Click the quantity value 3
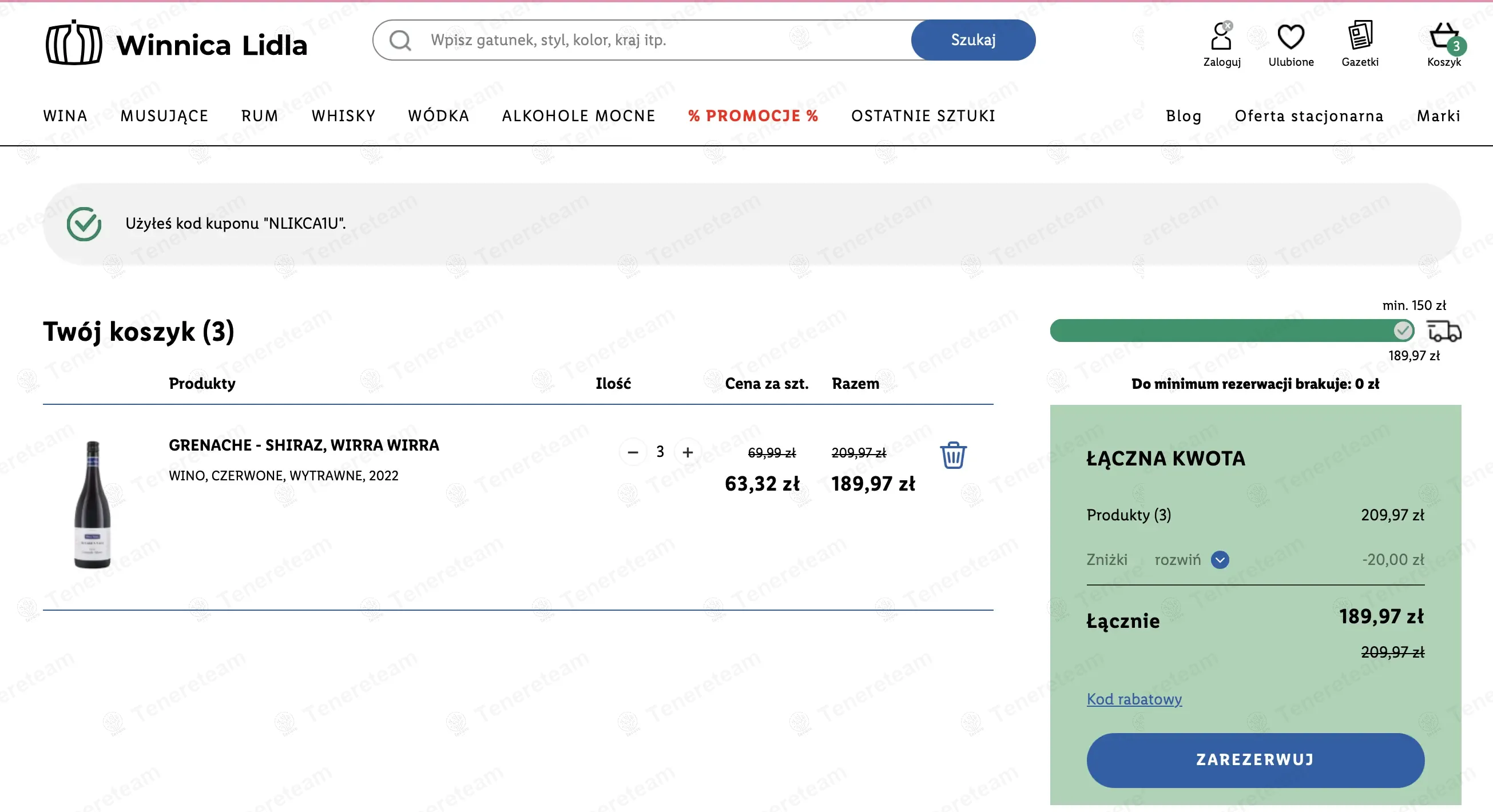Screen dimensions: 1493x812 click(660, 452)
